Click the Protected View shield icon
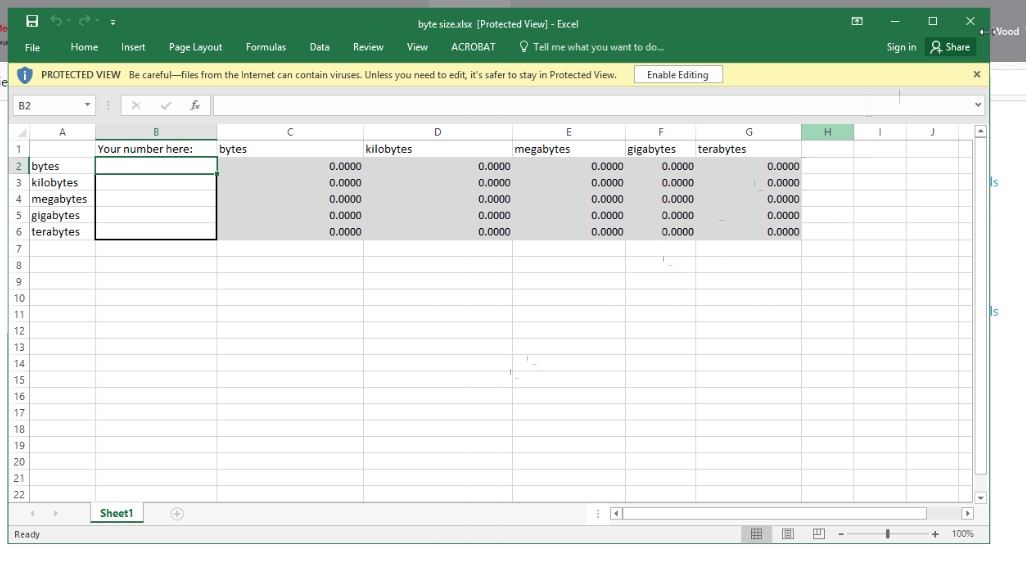Image resolution: width=1026 pixels, height=565 pixels. point(24,75)
